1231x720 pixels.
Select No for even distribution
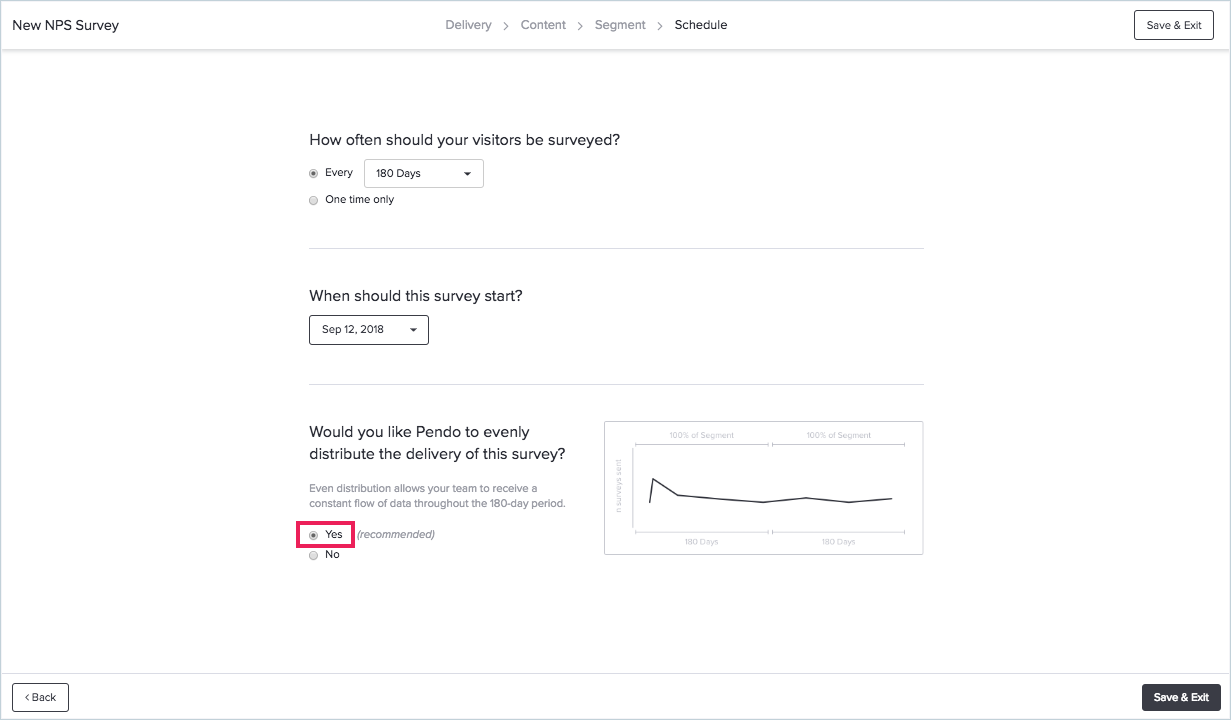coord(314,555)
